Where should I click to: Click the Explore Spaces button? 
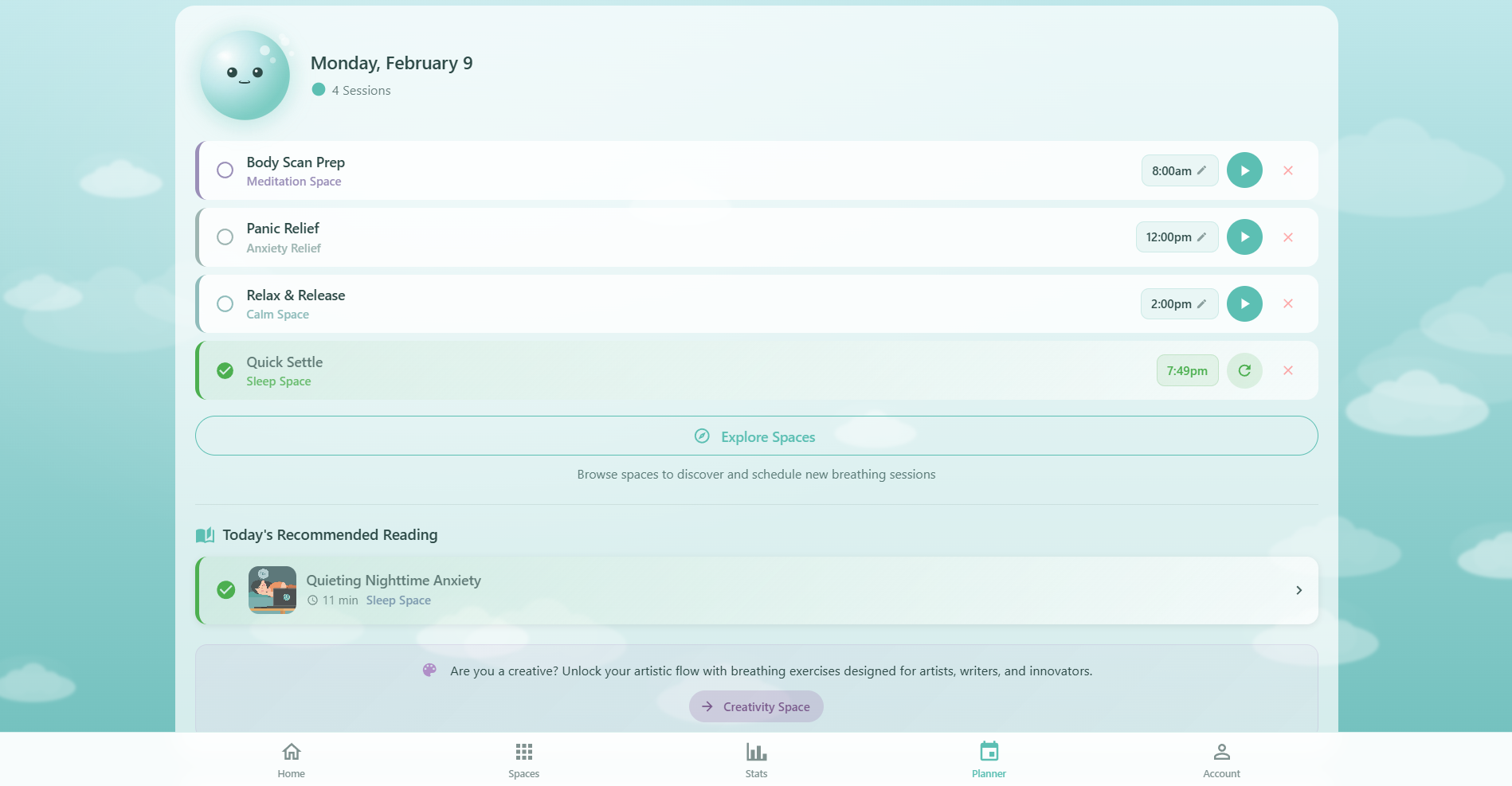(756, 436)
